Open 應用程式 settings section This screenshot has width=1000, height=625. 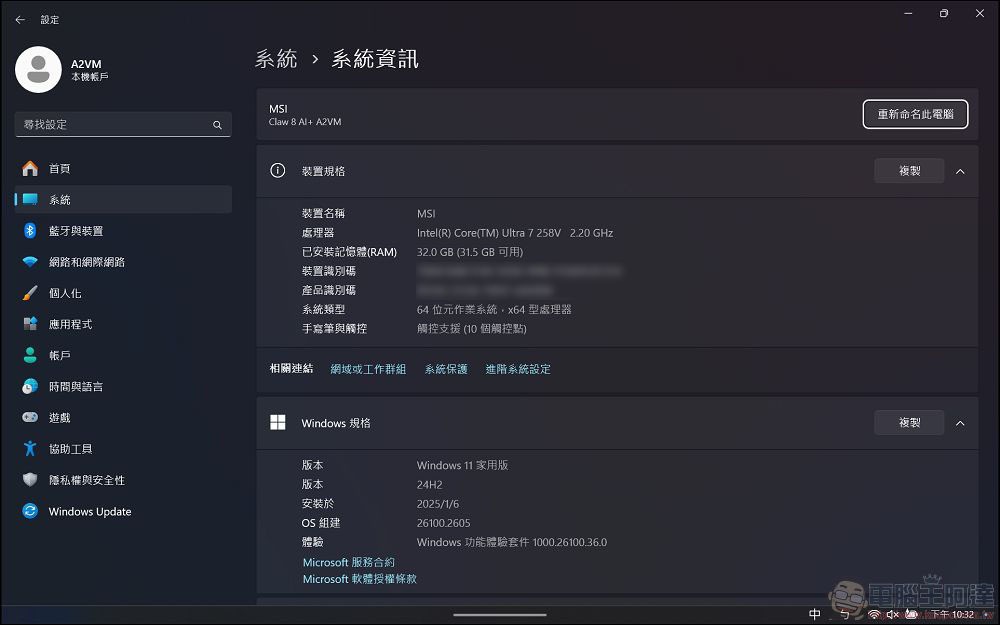123,324
